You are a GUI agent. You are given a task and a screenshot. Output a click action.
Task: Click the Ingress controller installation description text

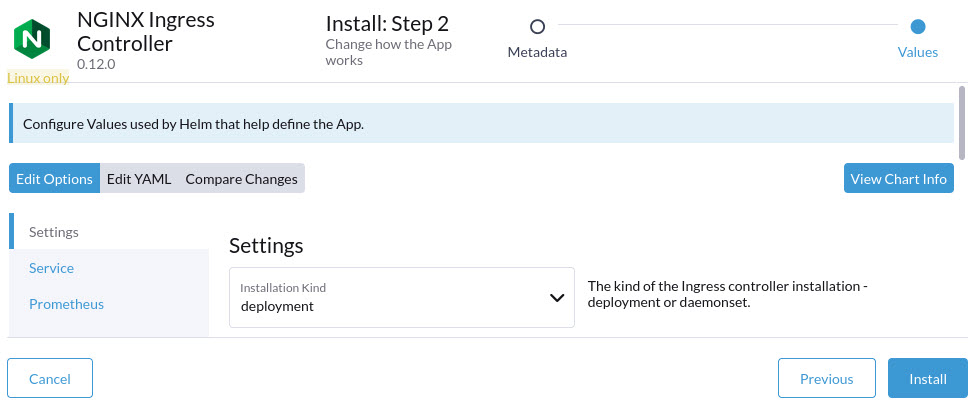click(728, 296)
